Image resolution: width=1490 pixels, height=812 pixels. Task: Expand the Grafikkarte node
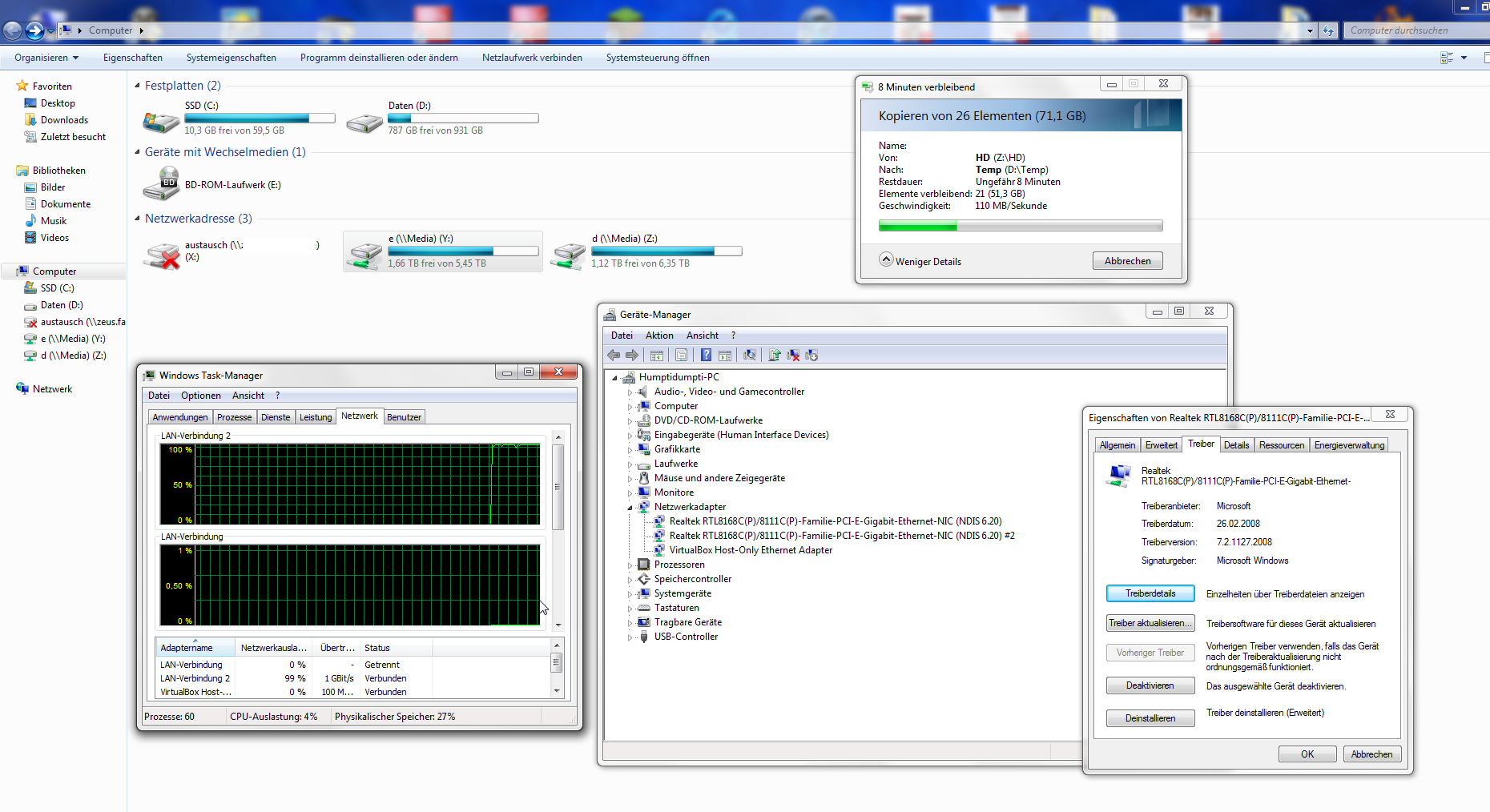point(630,450)
